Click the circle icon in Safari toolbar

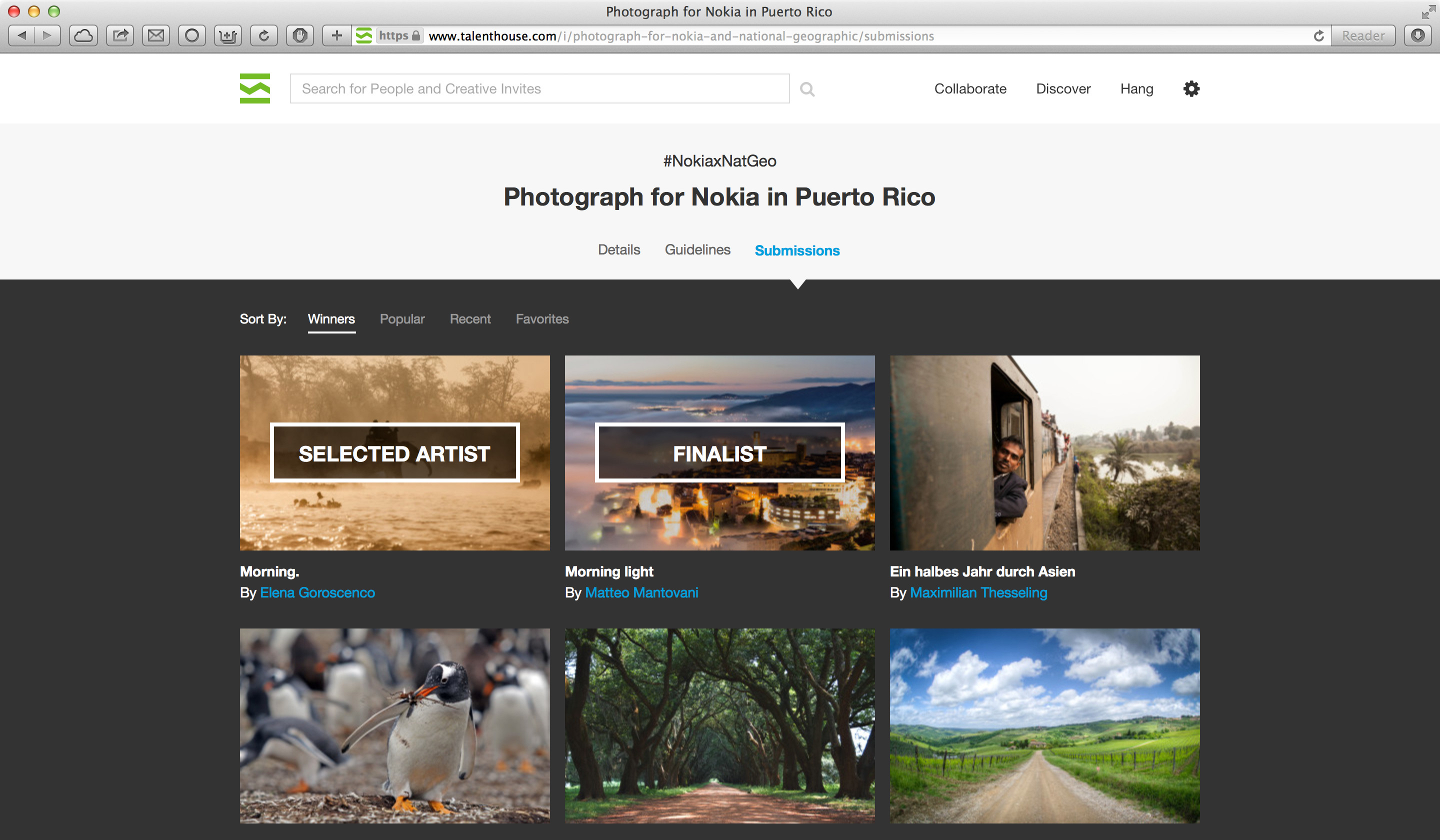pyautogui.click(x=192, y=35)
